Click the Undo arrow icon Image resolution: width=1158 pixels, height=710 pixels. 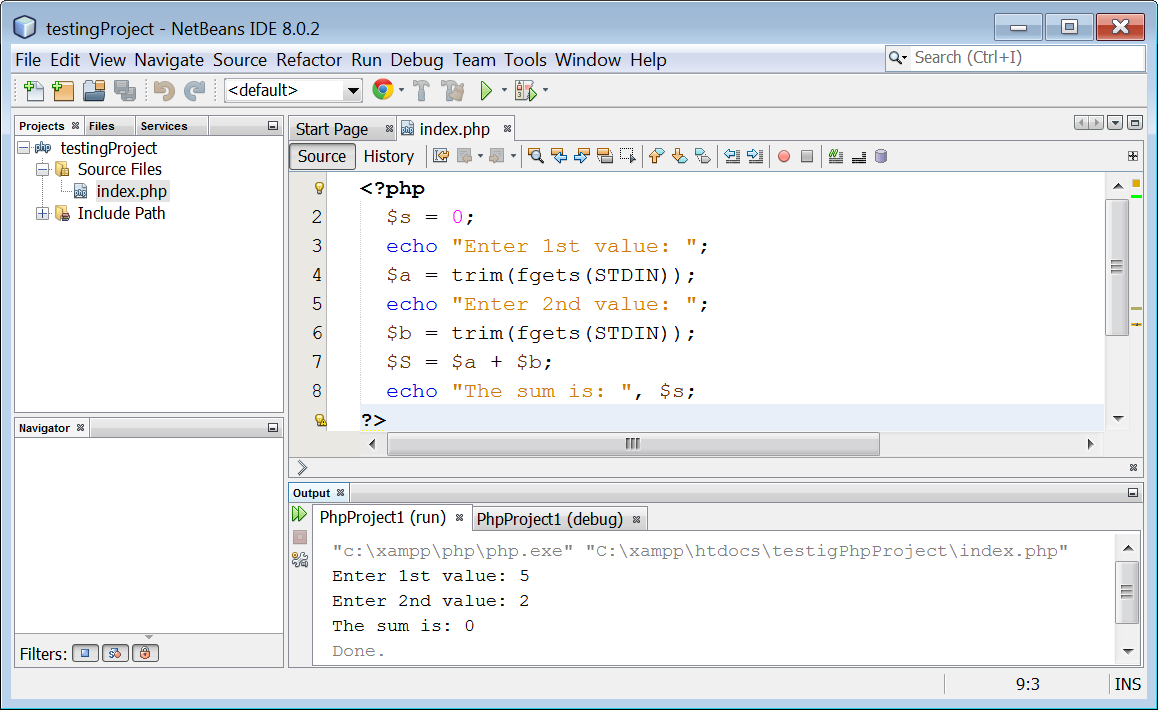coord(164,90)
